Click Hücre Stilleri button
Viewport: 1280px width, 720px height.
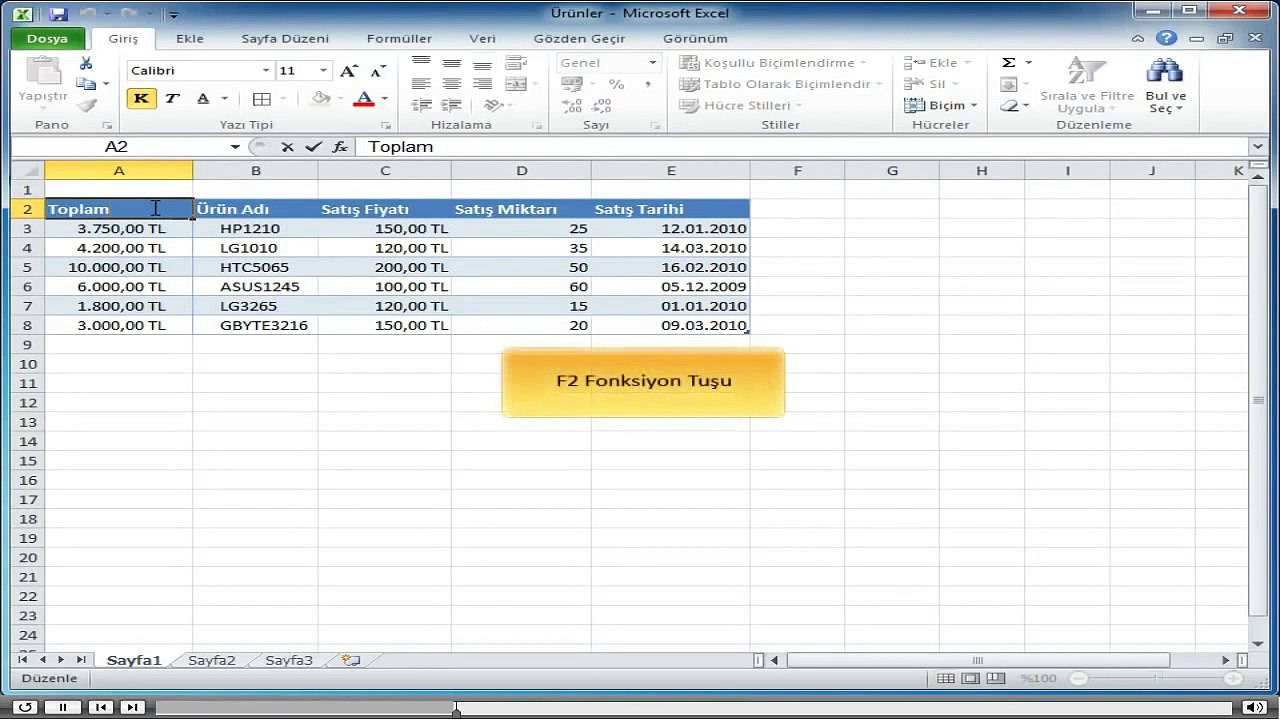point(741,105)
